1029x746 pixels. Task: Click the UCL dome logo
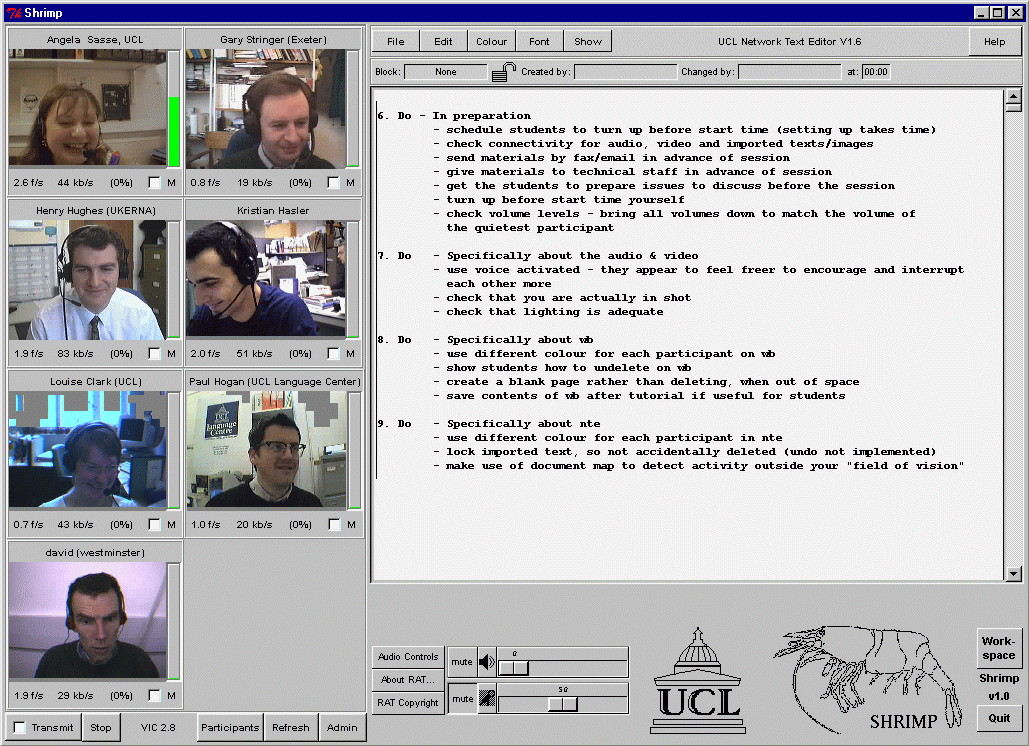pyautogui.click(x=698, y=680)
